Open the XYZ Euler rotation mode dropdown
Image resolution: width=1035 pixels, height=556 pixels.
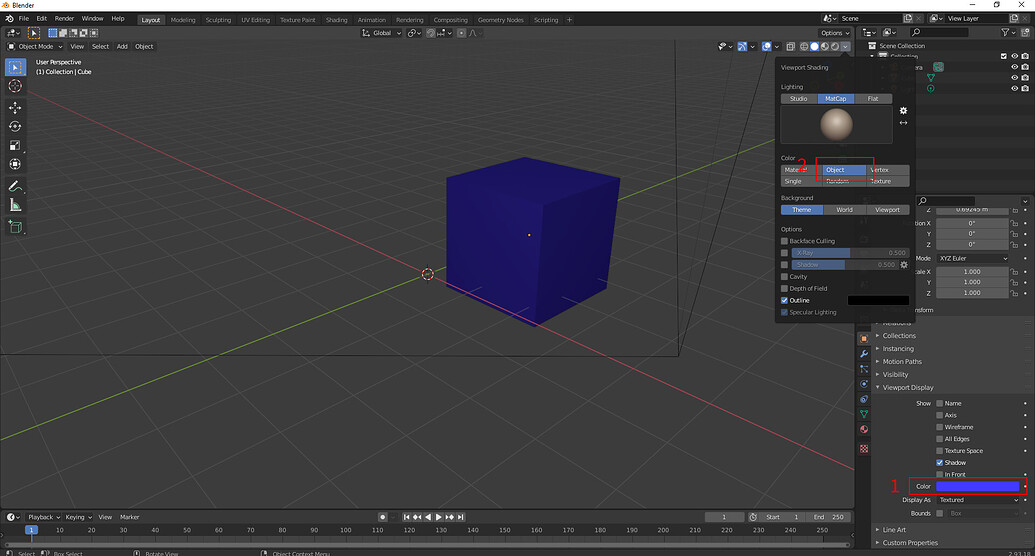tap(973, 258)
